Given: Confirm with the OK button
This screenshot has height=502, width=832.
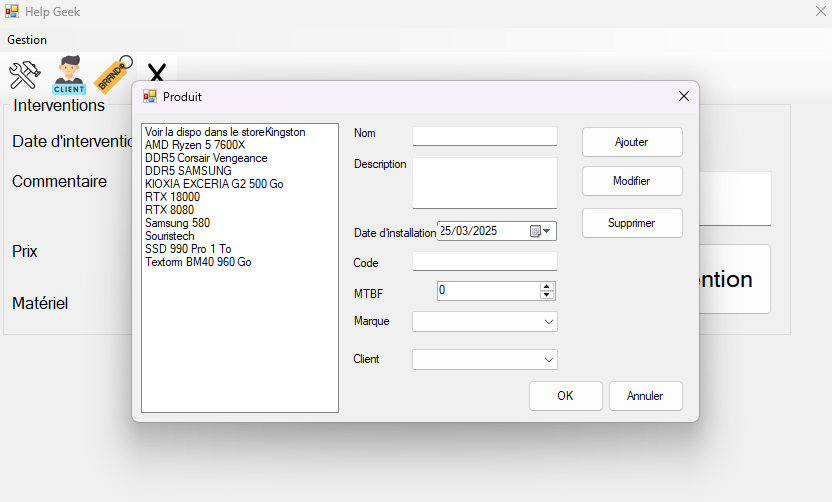Looking at the screenshot, I should click(565, 396).
